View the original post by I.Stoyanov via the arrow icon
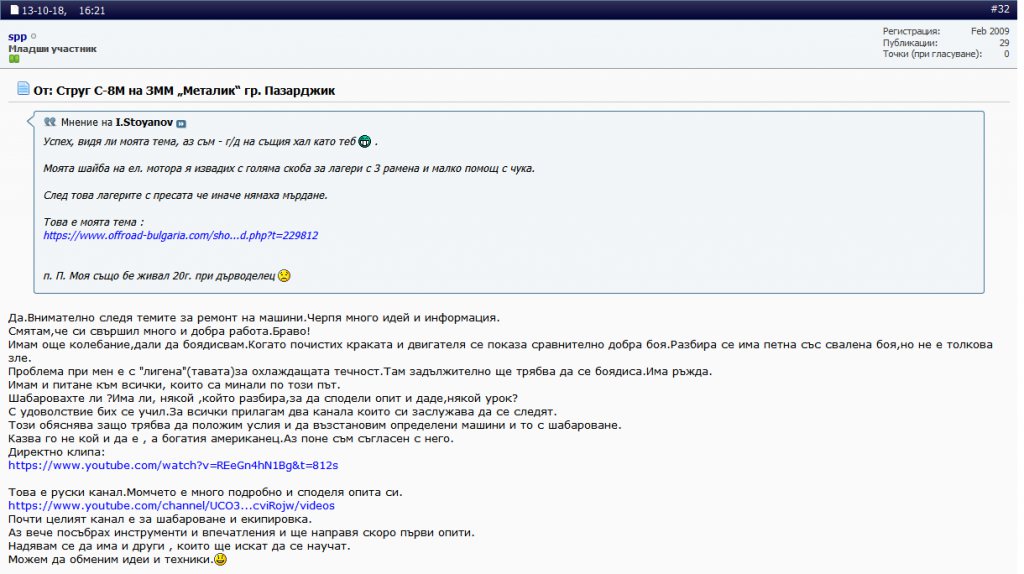The height and width of the screenshot is (574, 1024). [x=181, y=123]
